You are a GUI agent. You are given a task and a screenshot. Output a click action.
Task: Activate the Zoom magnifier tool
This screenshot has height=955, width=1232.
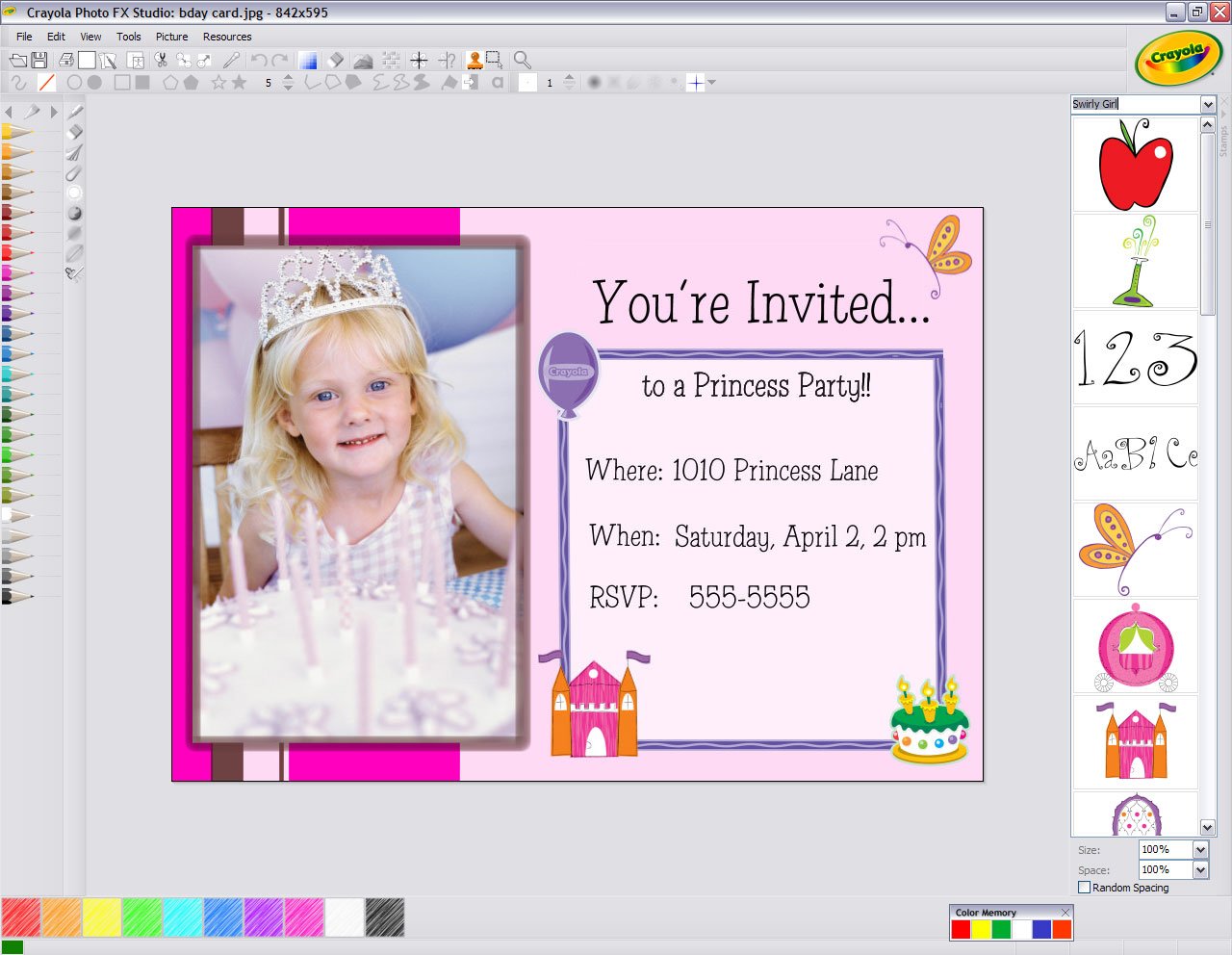point(521,60)
